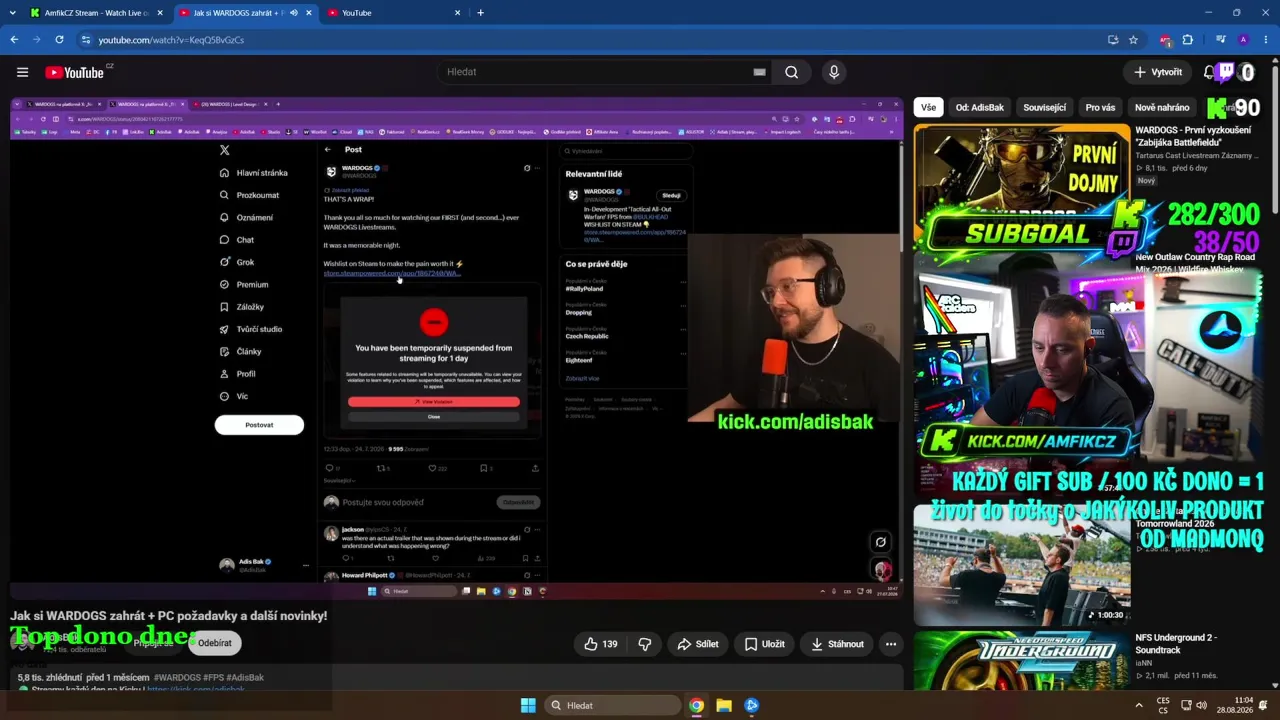Open the 'NFS Underground 2 - Soundtrack' title
The width and height of the screenshot is (1280, 720).
point(1176,644)
